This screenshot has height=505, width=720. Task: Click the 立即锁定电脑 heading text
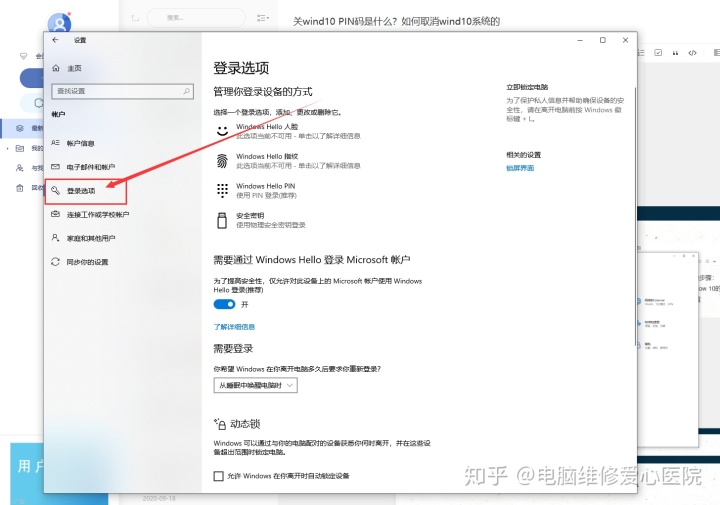527,87
